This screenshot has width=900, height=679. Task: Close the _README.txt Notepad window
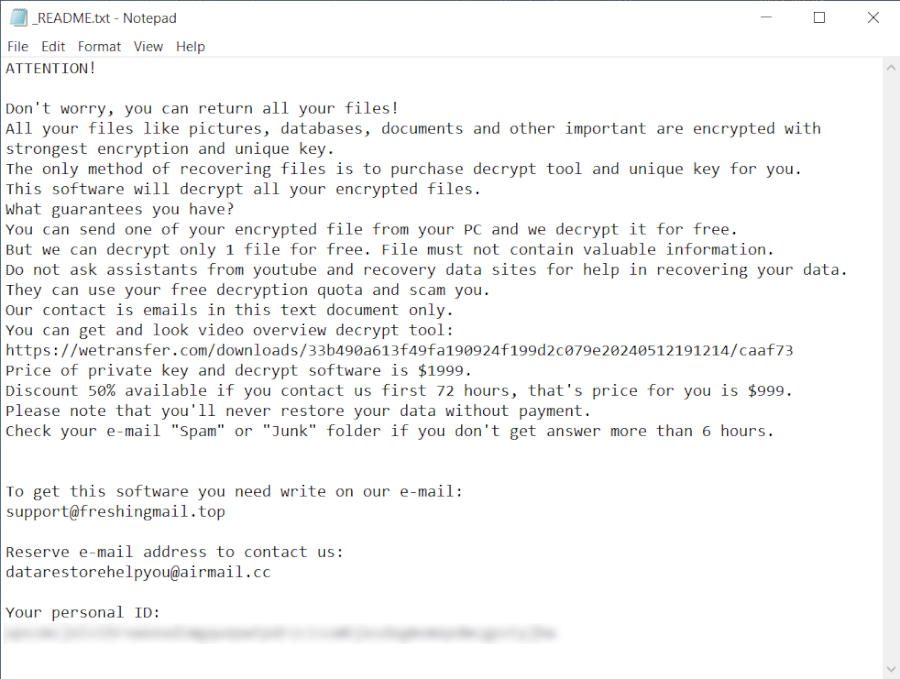pos(872,17)
